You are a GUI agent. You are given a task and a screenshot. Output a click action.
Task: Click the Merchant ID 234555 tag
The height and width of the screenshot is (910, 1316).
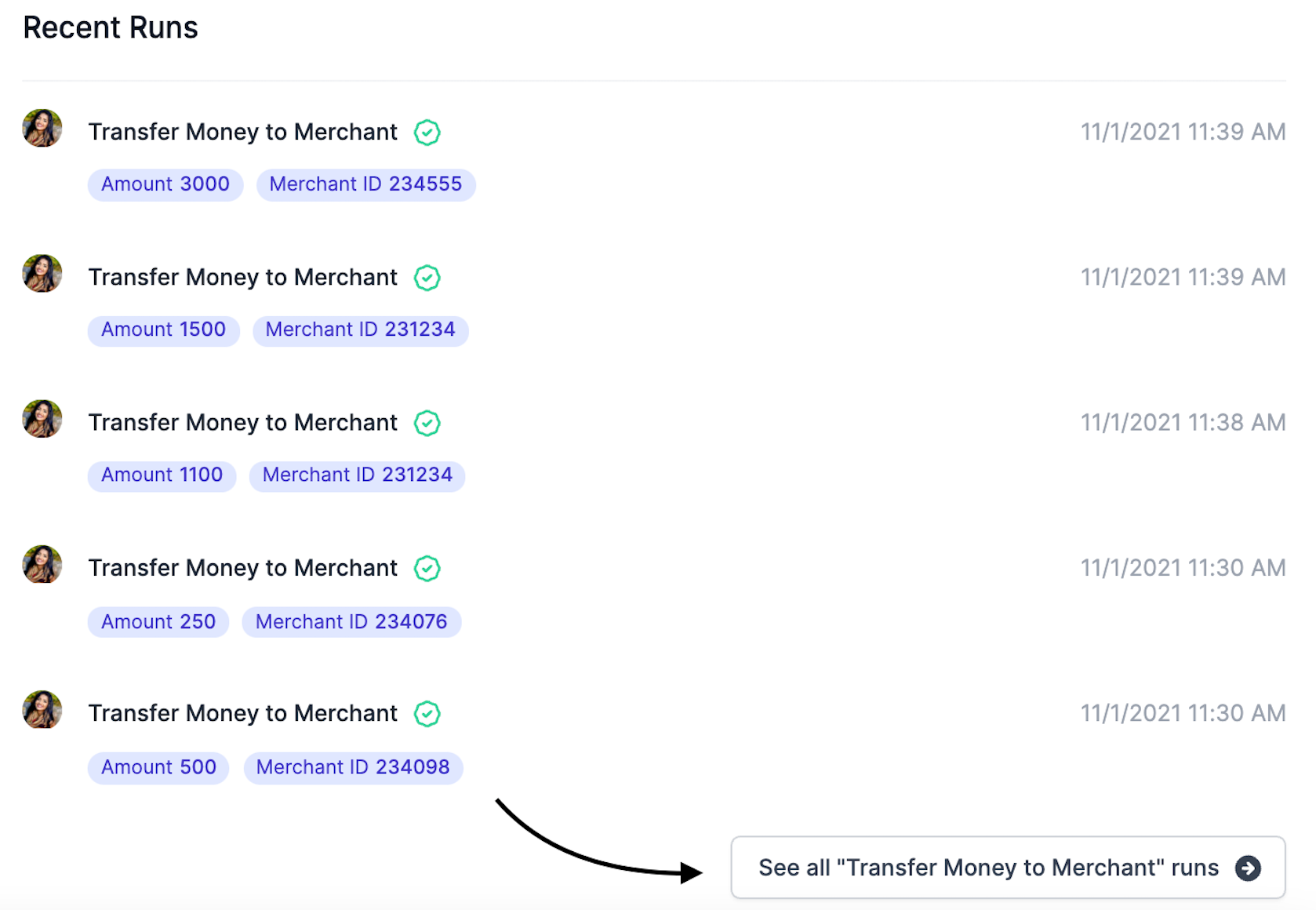366,184
